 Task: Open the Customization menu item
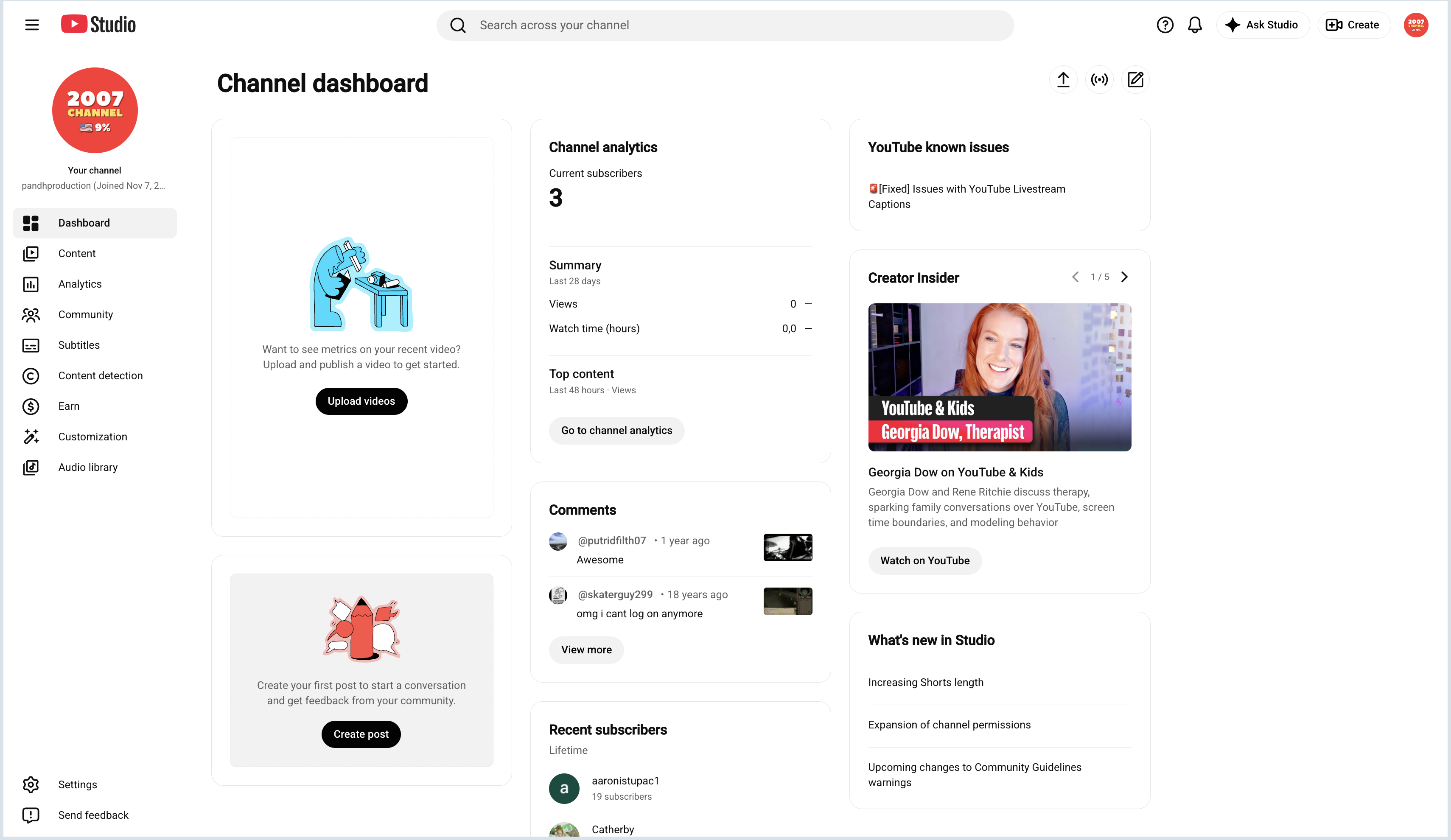95,437
